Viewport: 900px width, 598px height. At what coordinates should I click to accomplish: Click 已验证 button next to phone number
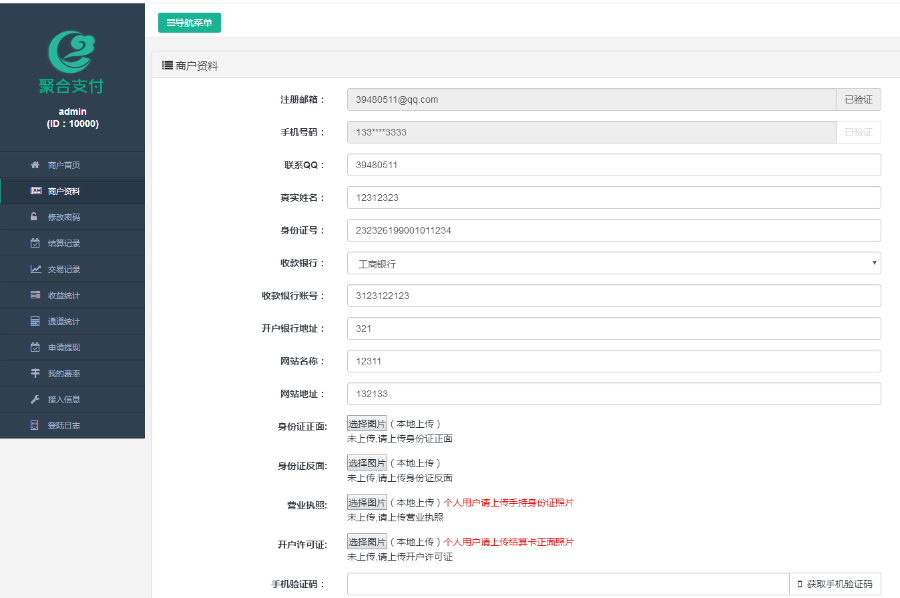point(858,132)
